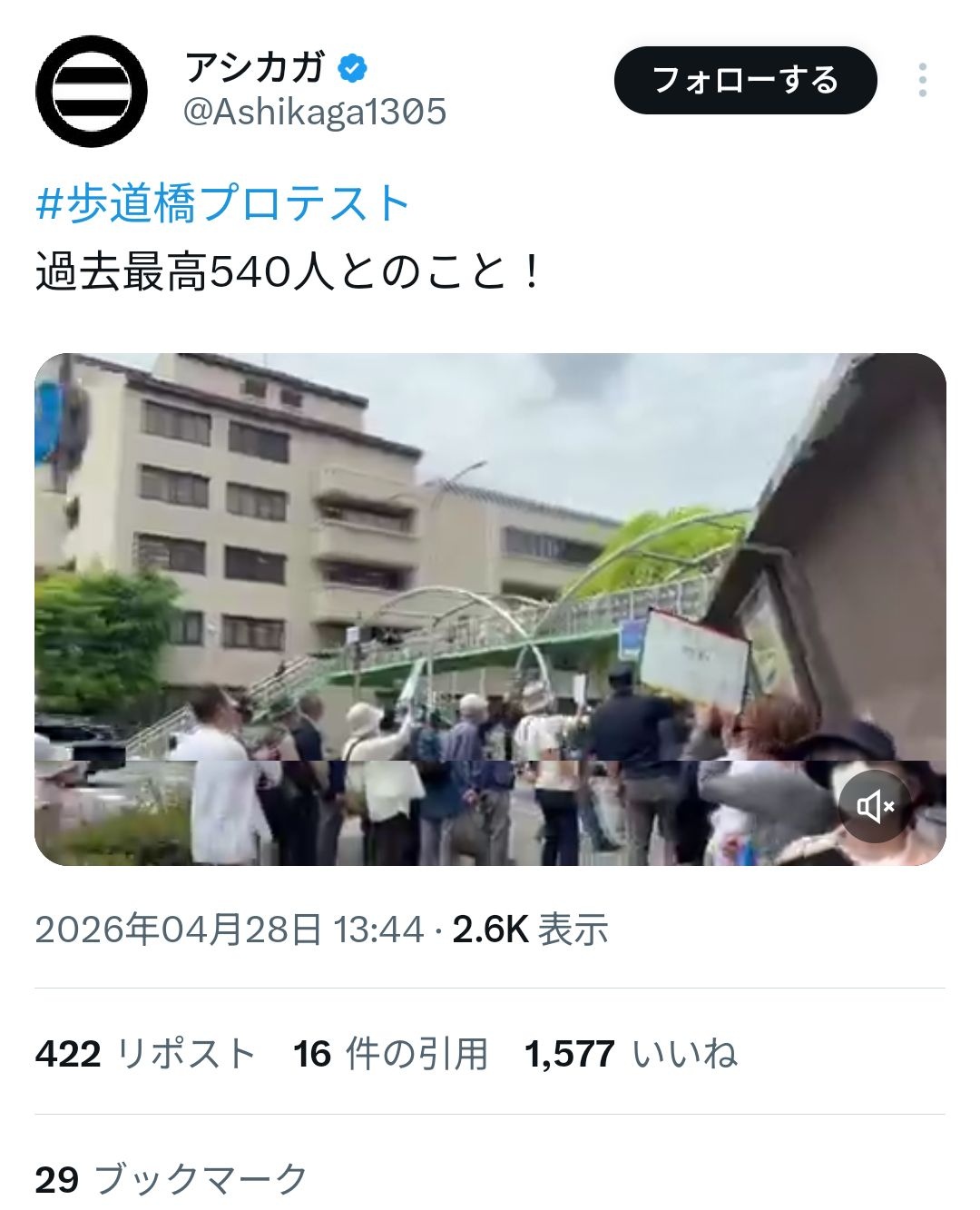This screenshot has height=1210, width=980.
Task: Click the アシカガ display name
Action: [x=254, y=67]
